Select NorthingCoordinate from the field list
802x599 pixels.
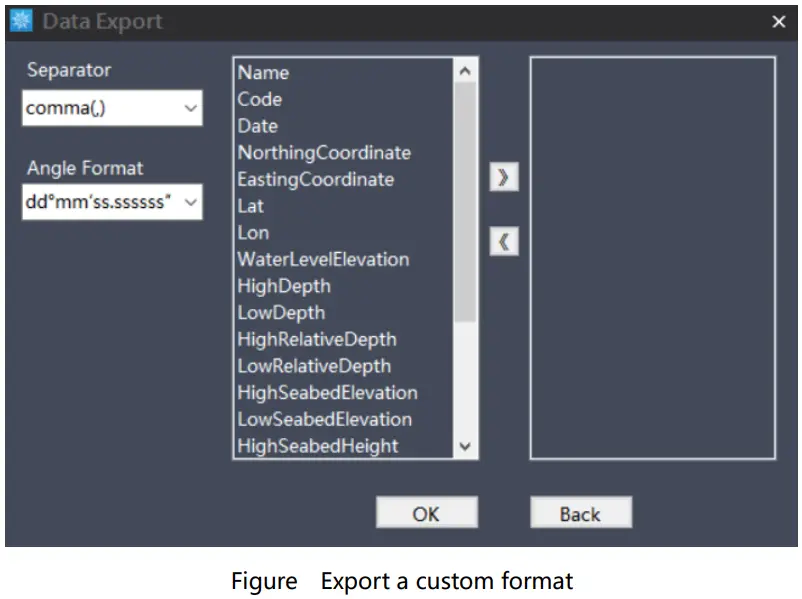322,152
